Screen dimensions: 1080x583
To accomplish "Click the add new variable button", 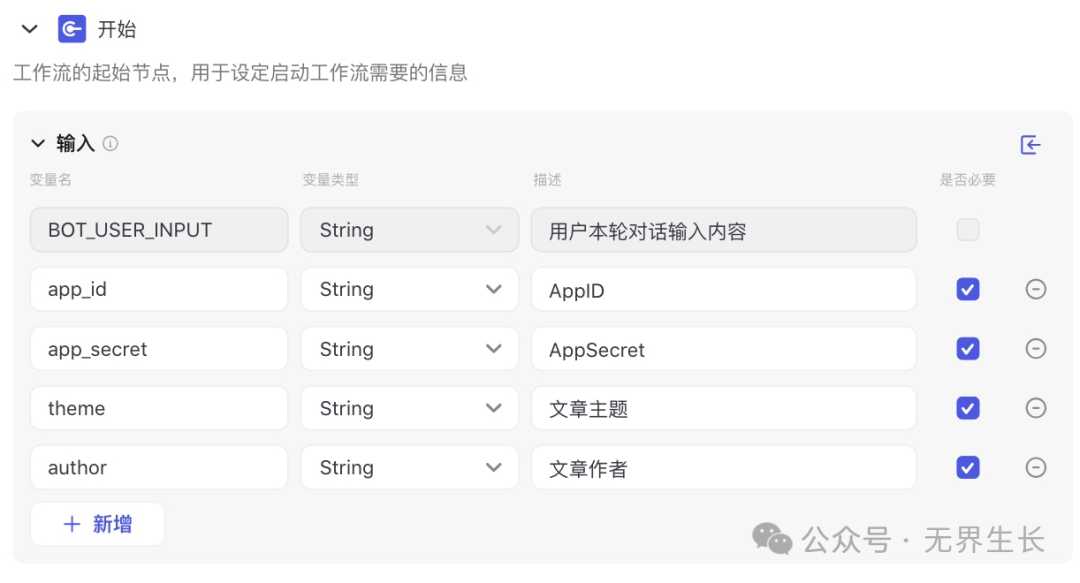I will point(98,524).
